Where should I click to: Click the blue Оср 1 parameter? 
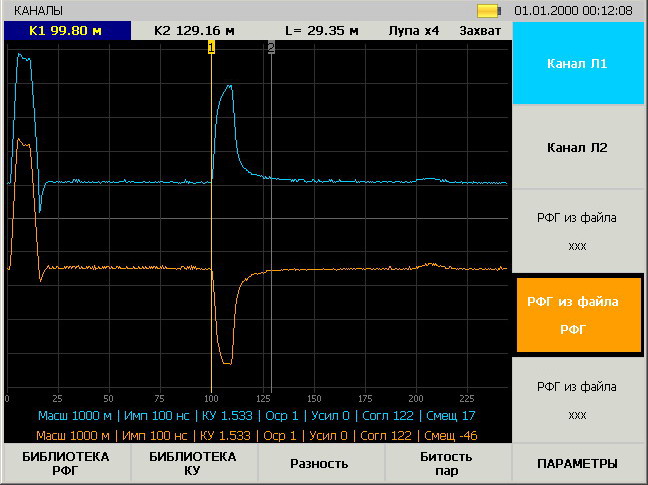[x=282, y=416]
